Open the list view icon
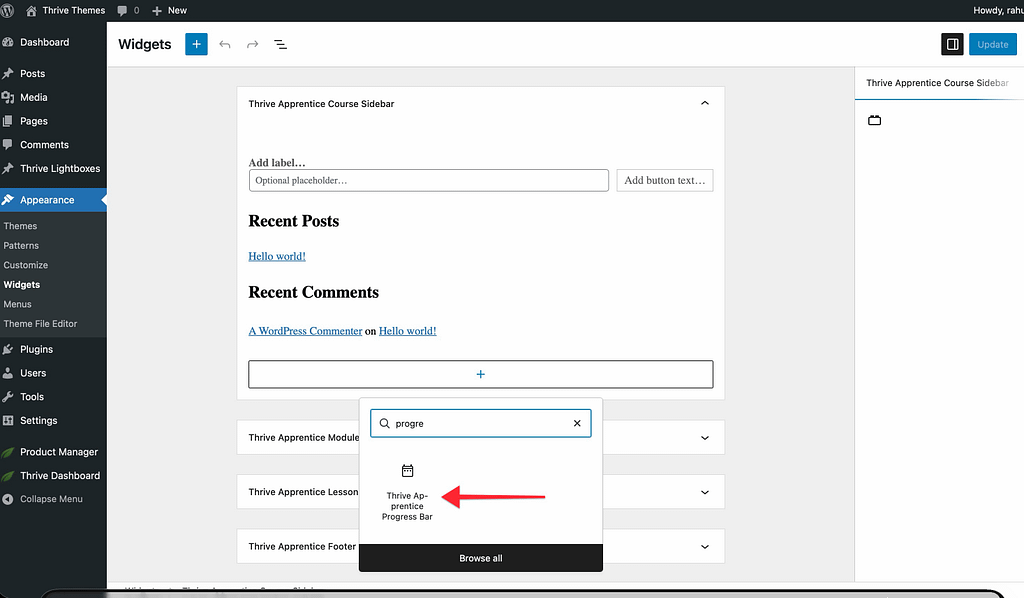1024x598 pixels. (281, 45)
